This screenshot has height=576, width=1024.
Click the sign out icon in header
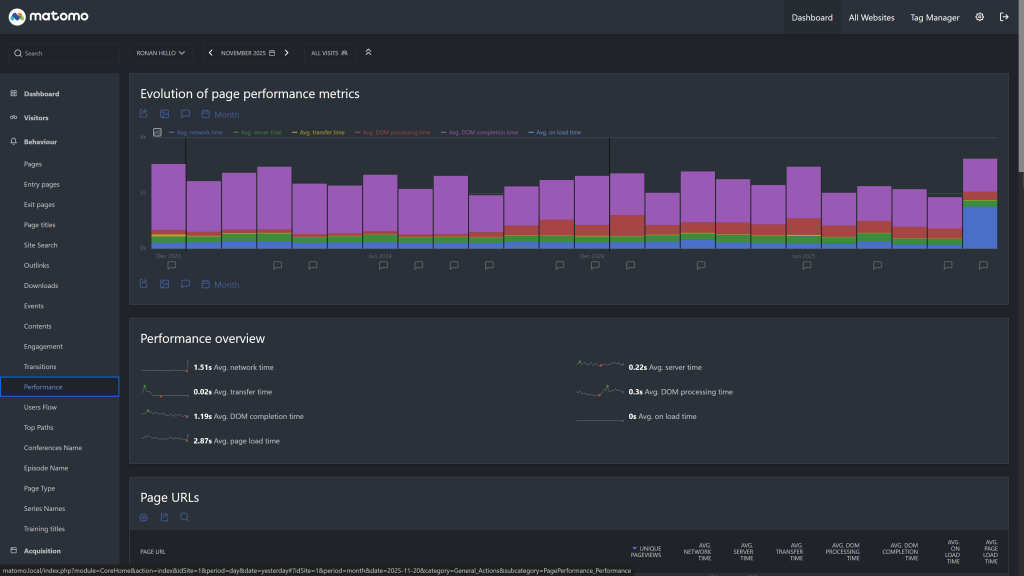1004,17
